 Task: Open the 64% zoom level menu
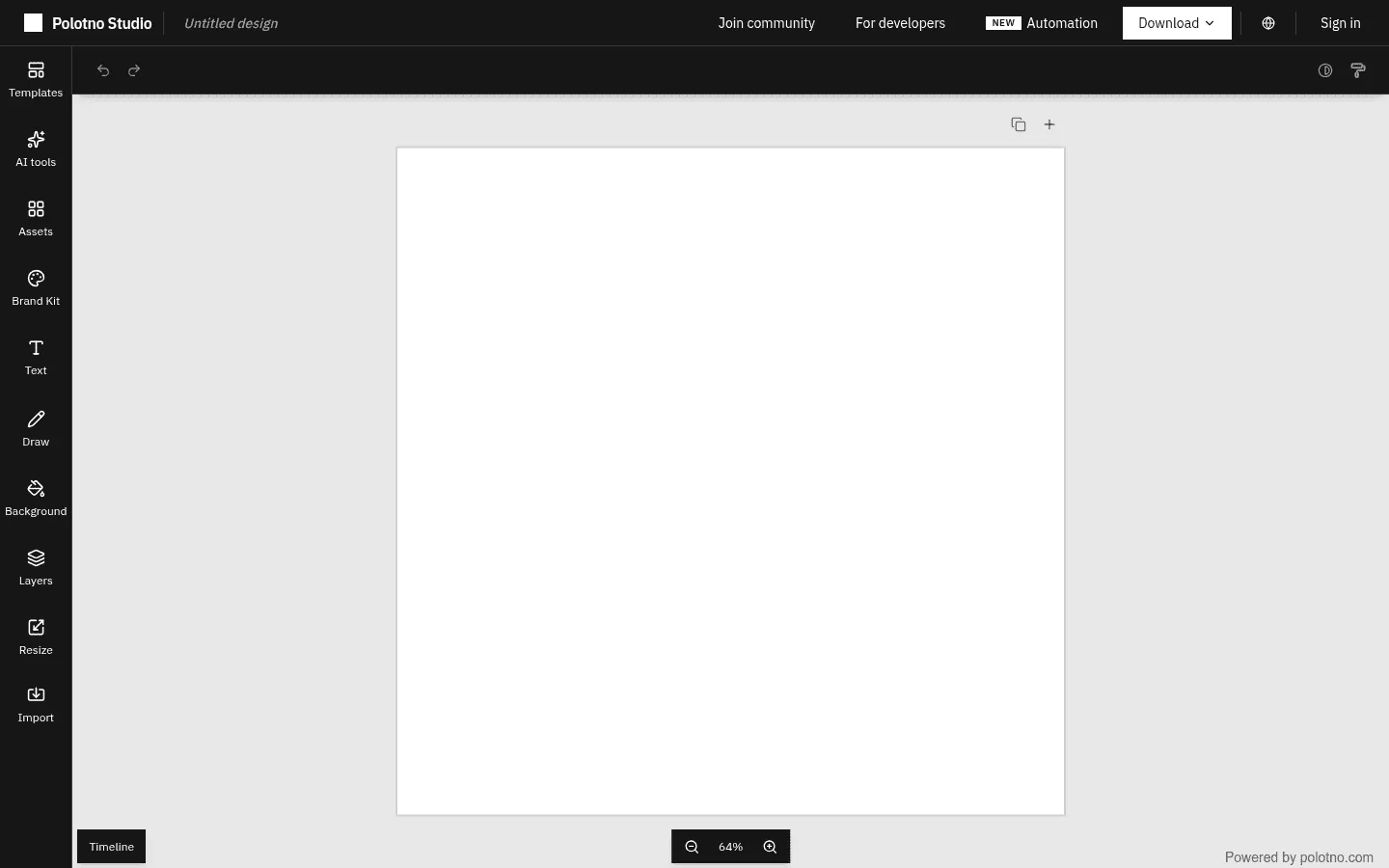point(730,847)
